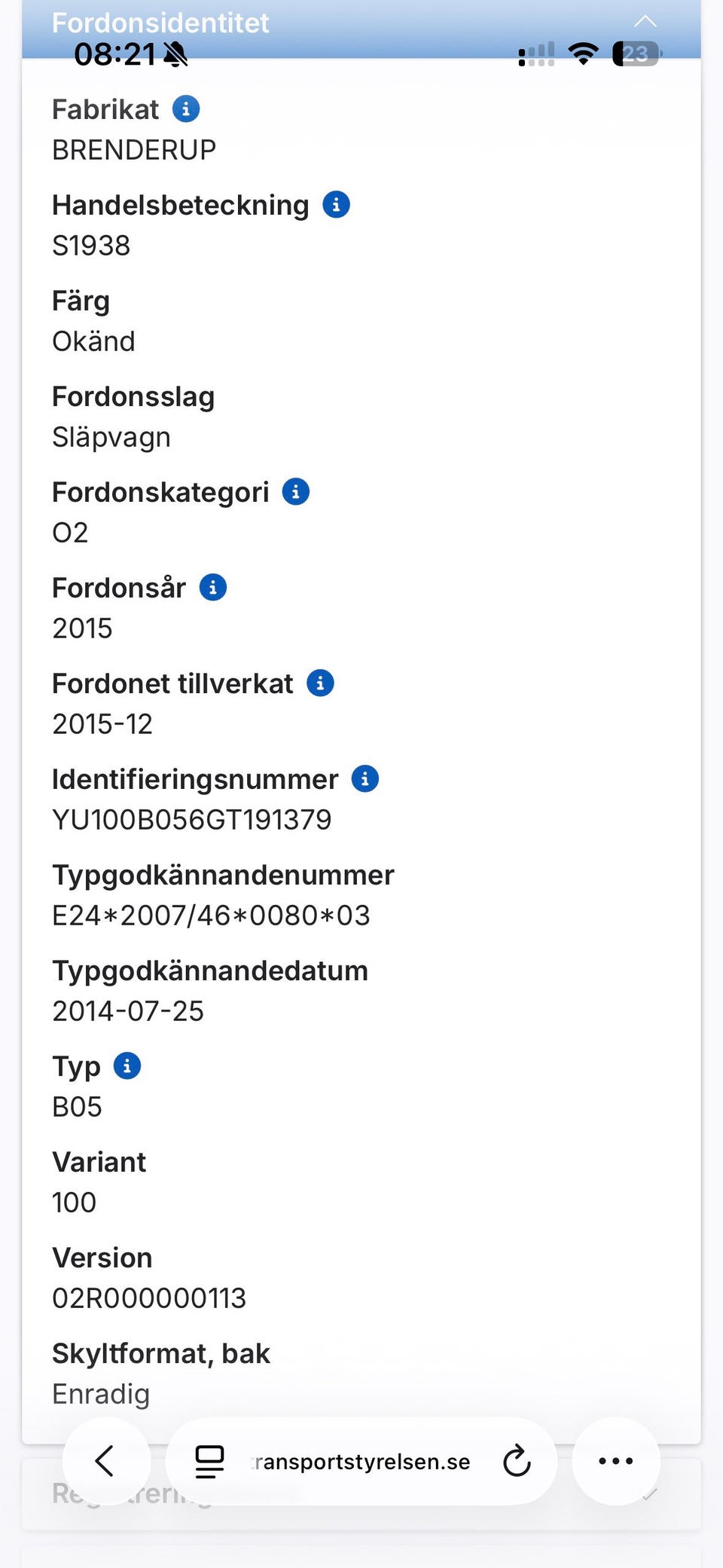Collapse the Fordonsidentitet section chevron
723x1568 pixels.
645,21
